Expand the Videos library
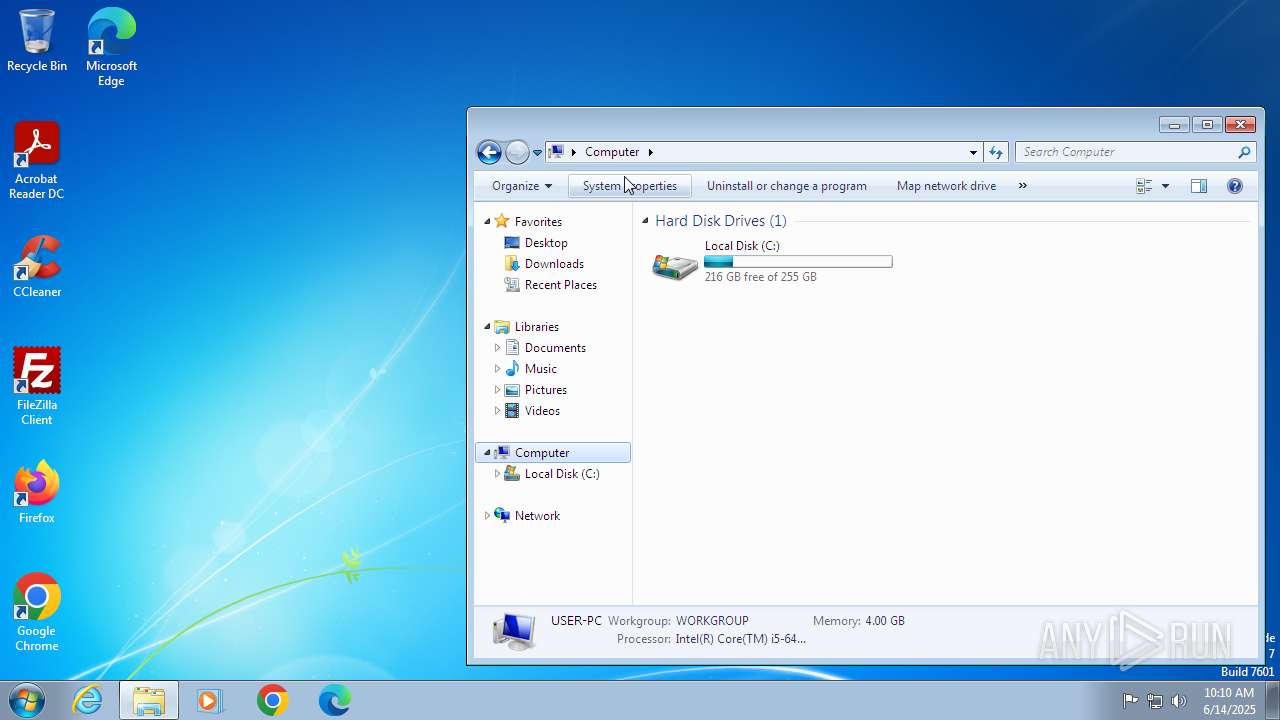 click(x=497, y=411)
